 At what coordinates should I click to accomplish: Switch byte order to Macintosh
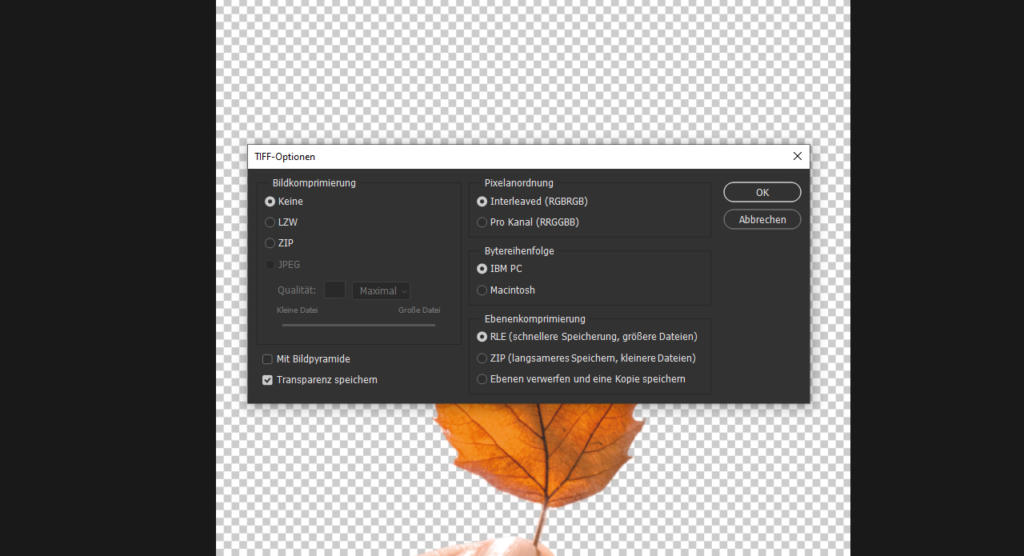click(x=483, y=290)
